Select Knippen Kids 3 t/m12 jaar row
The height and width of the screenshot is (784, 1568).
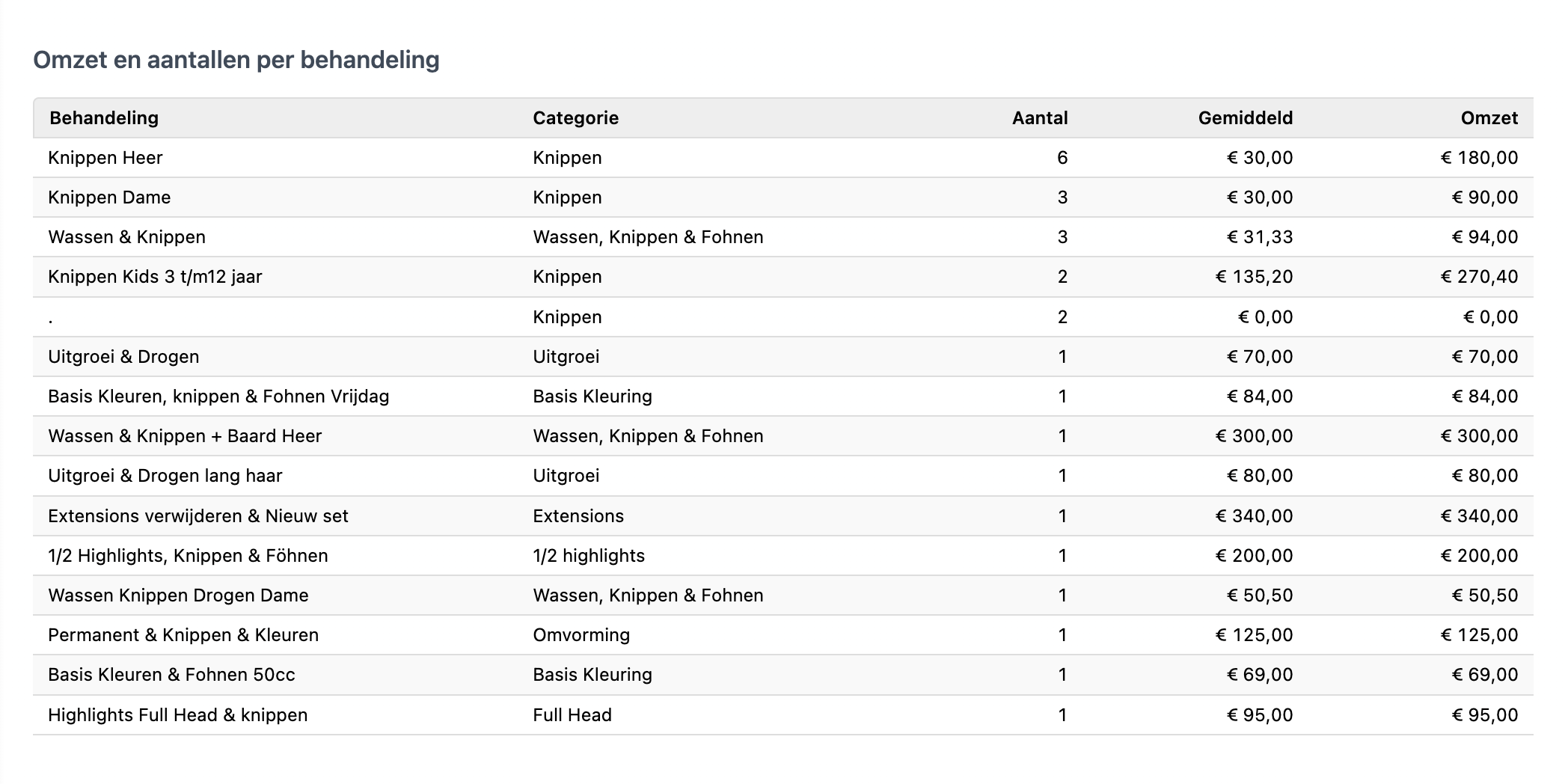click(x=155, y=277)
